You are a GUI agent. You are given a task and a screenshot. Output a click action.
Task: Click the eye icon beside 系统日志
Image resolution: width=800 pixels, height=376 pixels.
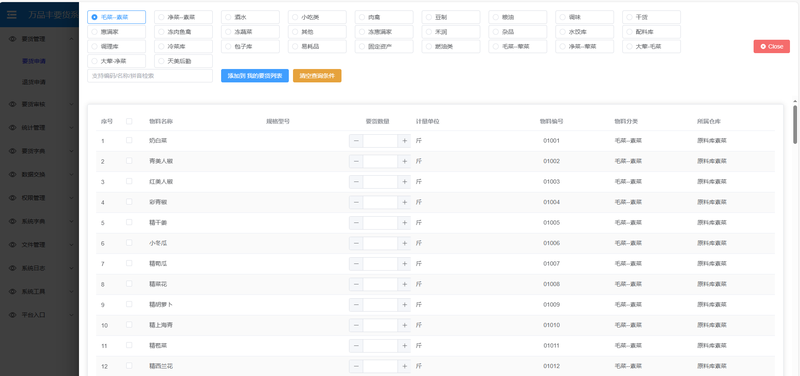pyautogui.click(x=13, y=268)
